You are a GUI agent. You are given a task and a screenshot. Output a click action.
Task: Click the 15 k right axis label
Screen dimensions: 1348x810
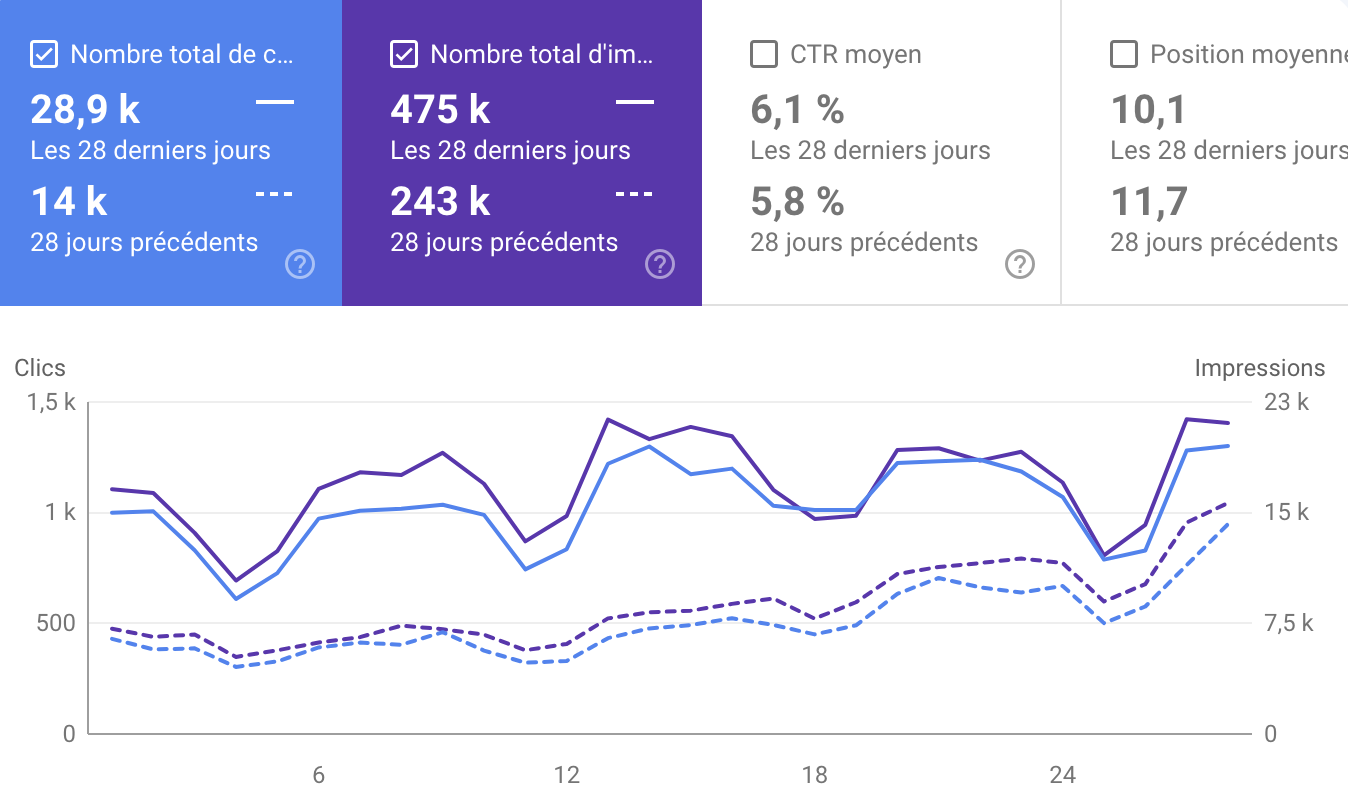tap(1285, 512)
